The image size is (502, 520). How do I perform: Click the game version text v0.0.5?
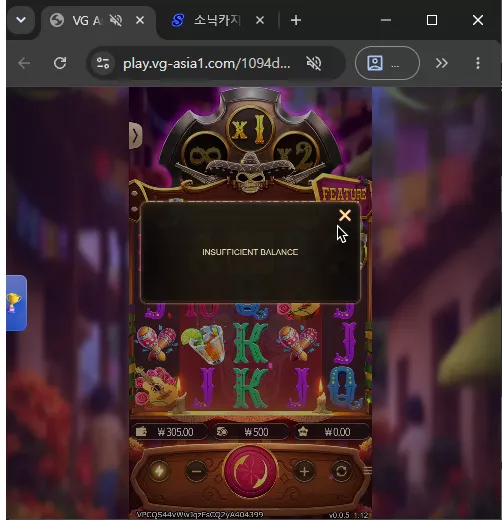pos(349,515)
